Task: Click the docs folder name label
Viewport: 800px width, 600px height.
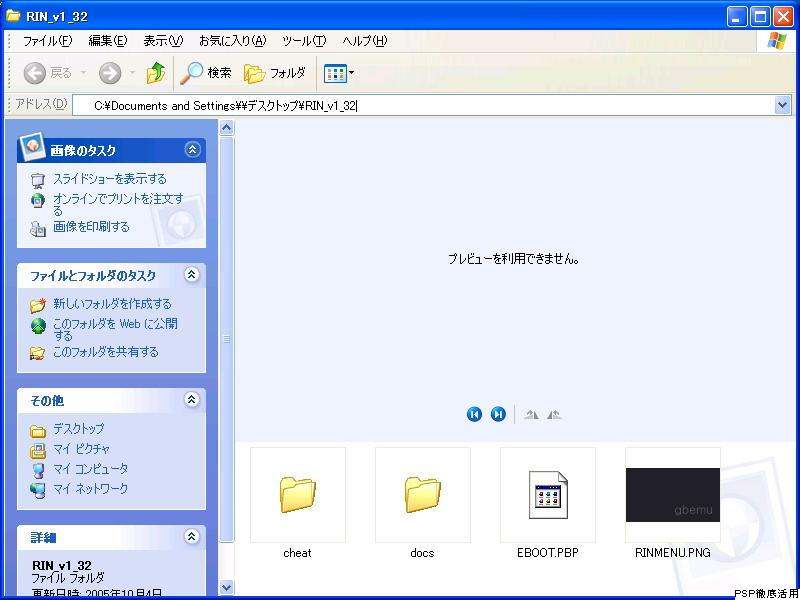Action: coord(422,553)
